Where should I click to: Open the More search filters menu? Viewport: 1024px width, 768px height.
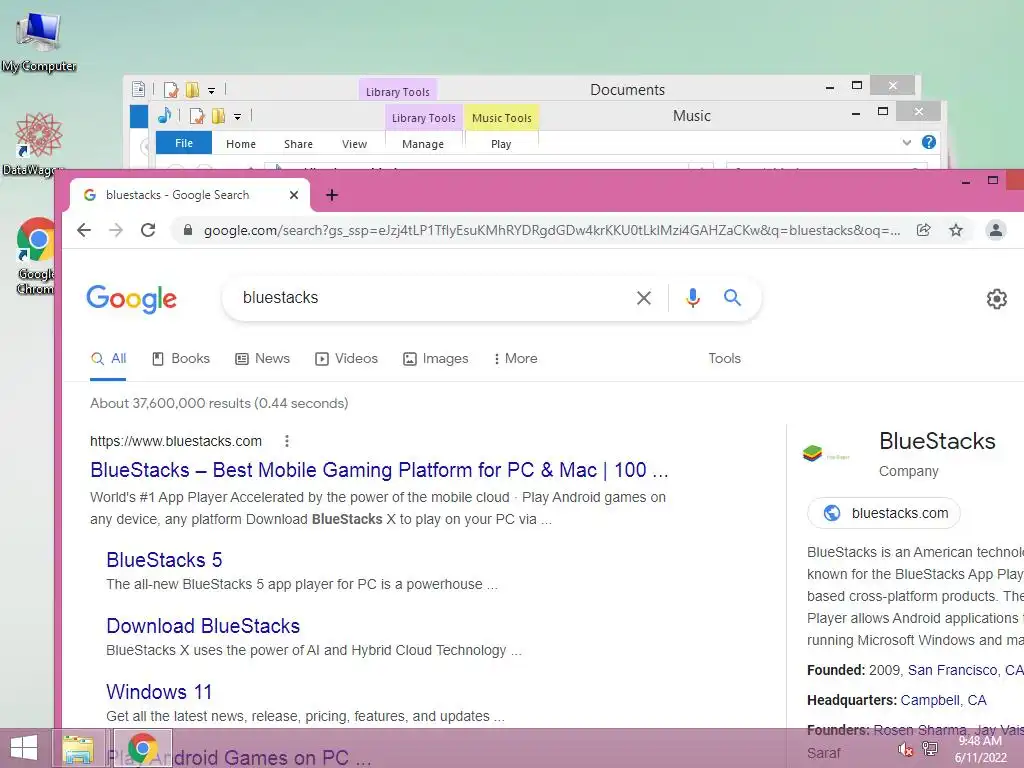(516, 359)
